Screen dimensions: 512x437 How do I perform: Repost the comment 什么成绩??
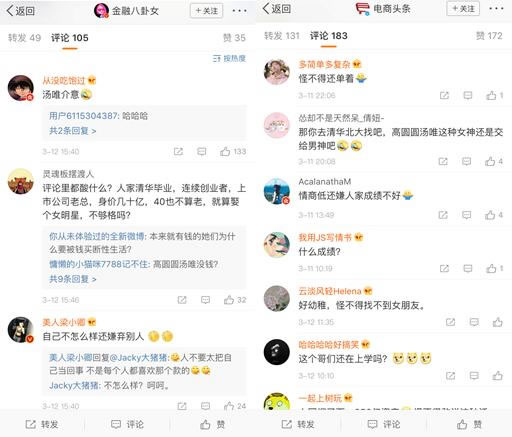click(x=444, y=269)
